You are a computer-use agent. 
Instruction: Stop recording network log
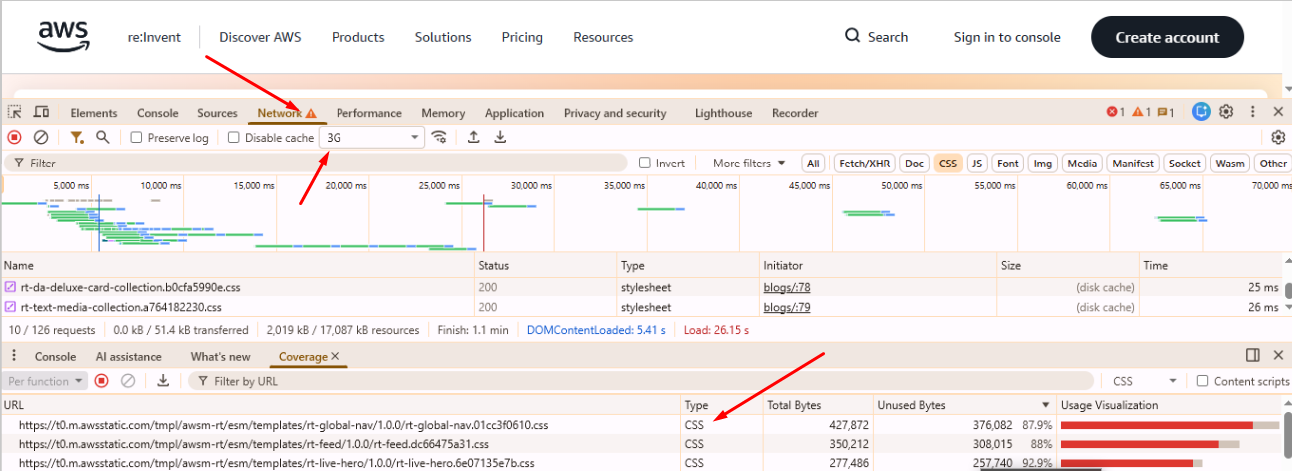click(x=15, y=137)
